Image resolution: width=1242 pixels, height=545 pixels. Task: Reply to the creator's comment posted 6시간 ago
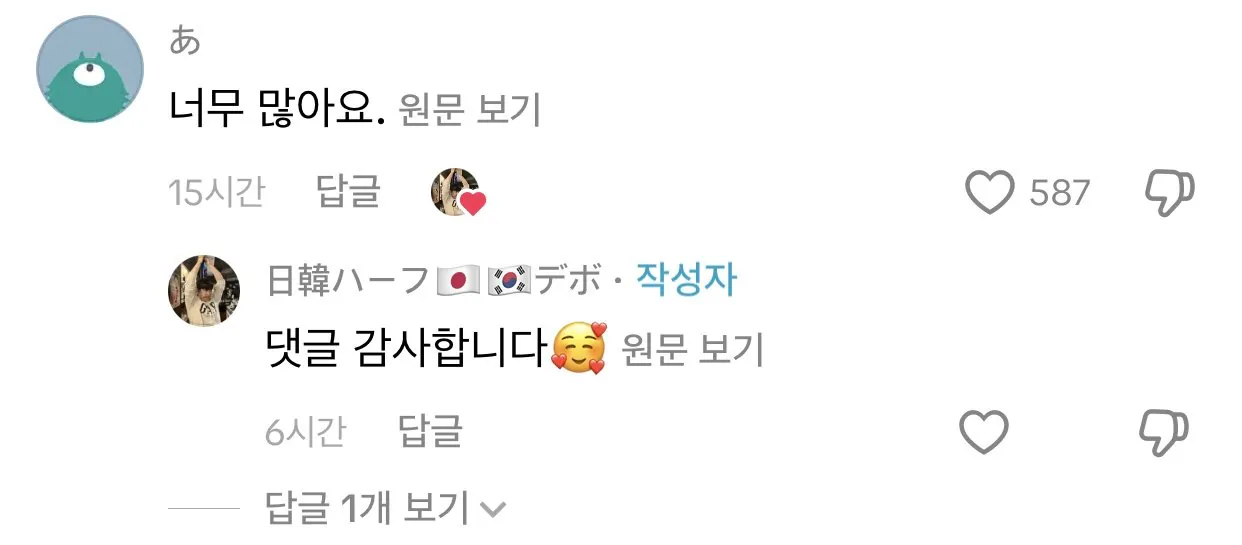[x=431, y=431]
